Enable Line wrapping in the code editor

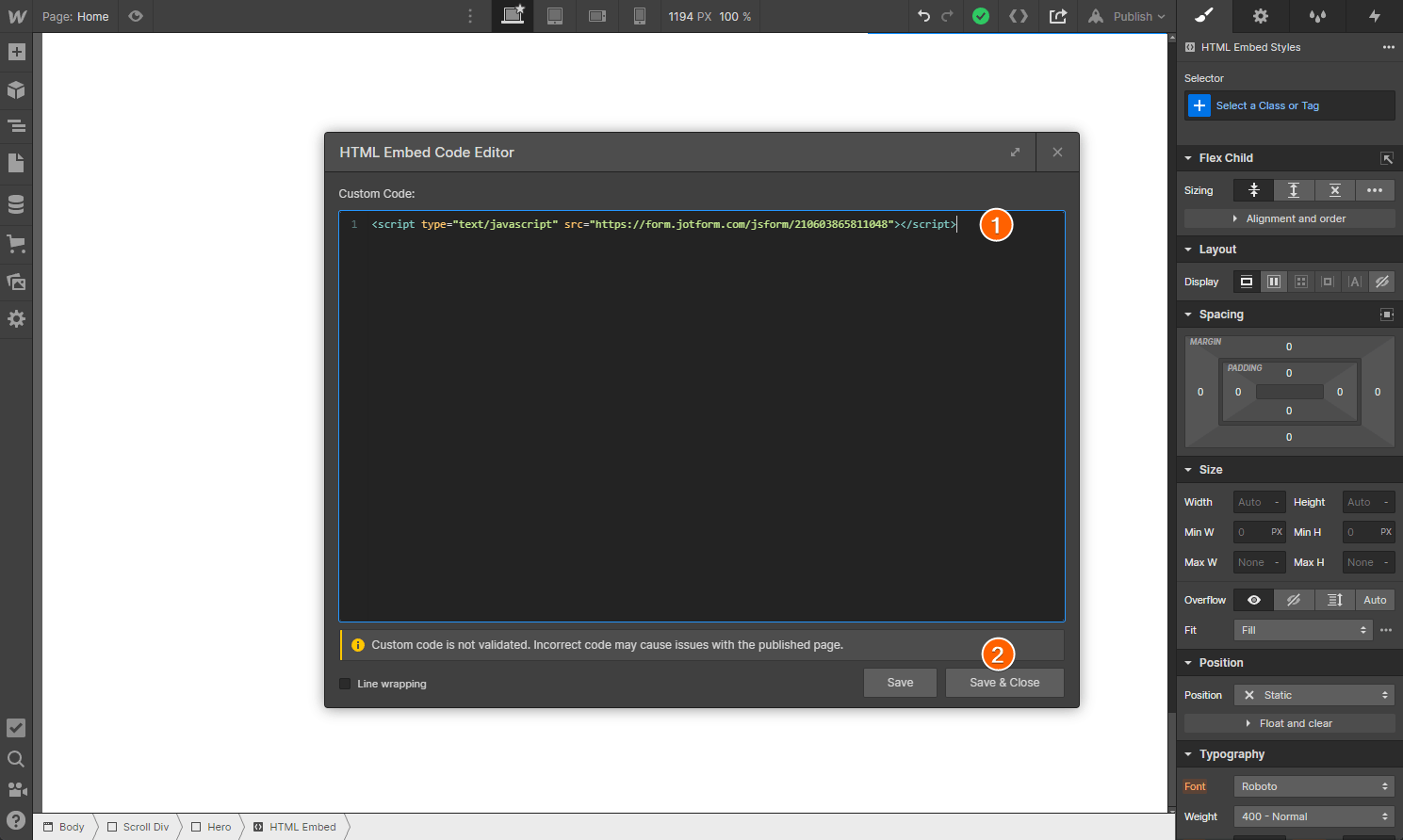[345, 684]
